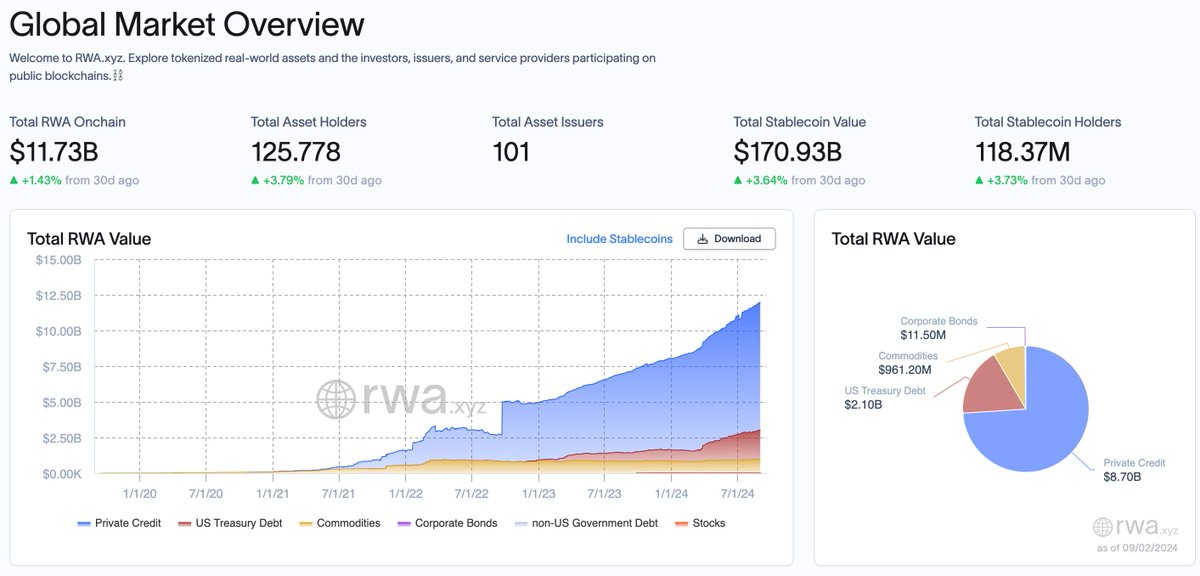Click the +3.73% from 30d ago indicator
The image size is (1200, 576).
(1040, 180)
